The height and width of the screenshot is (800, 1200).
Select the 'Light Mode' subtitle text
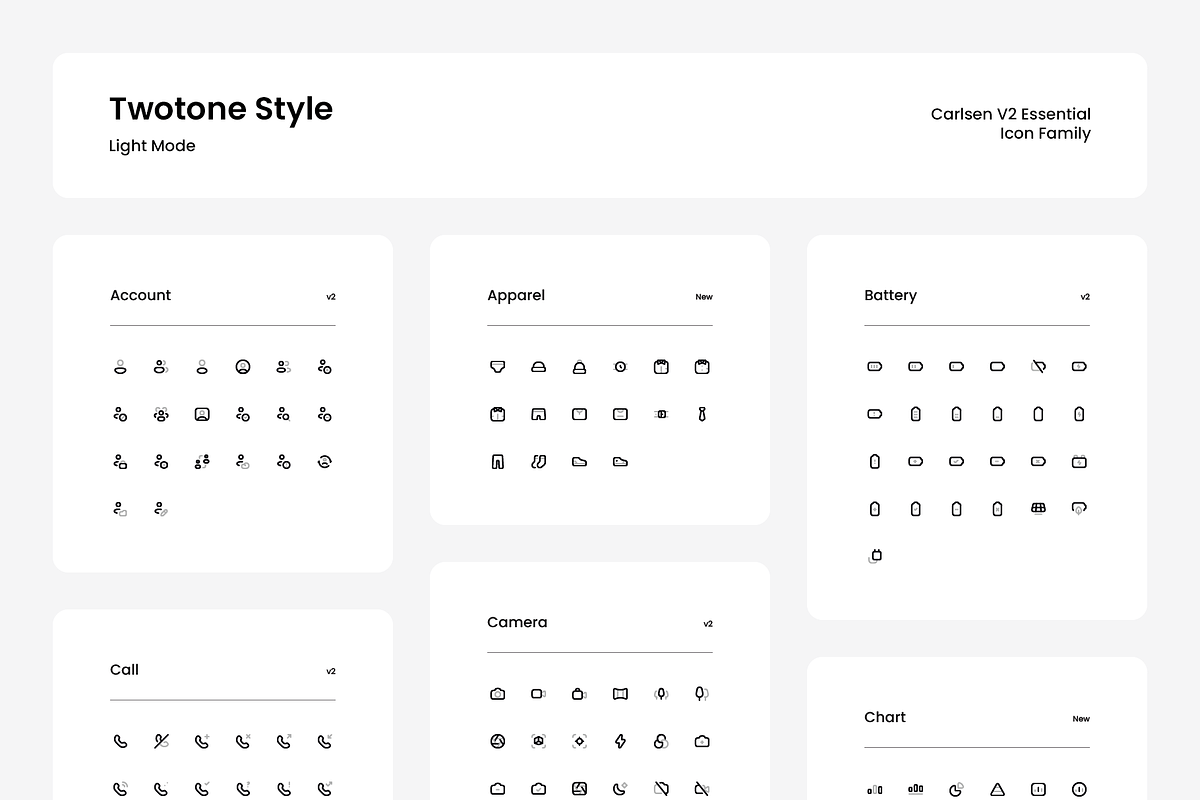[152, 146]
